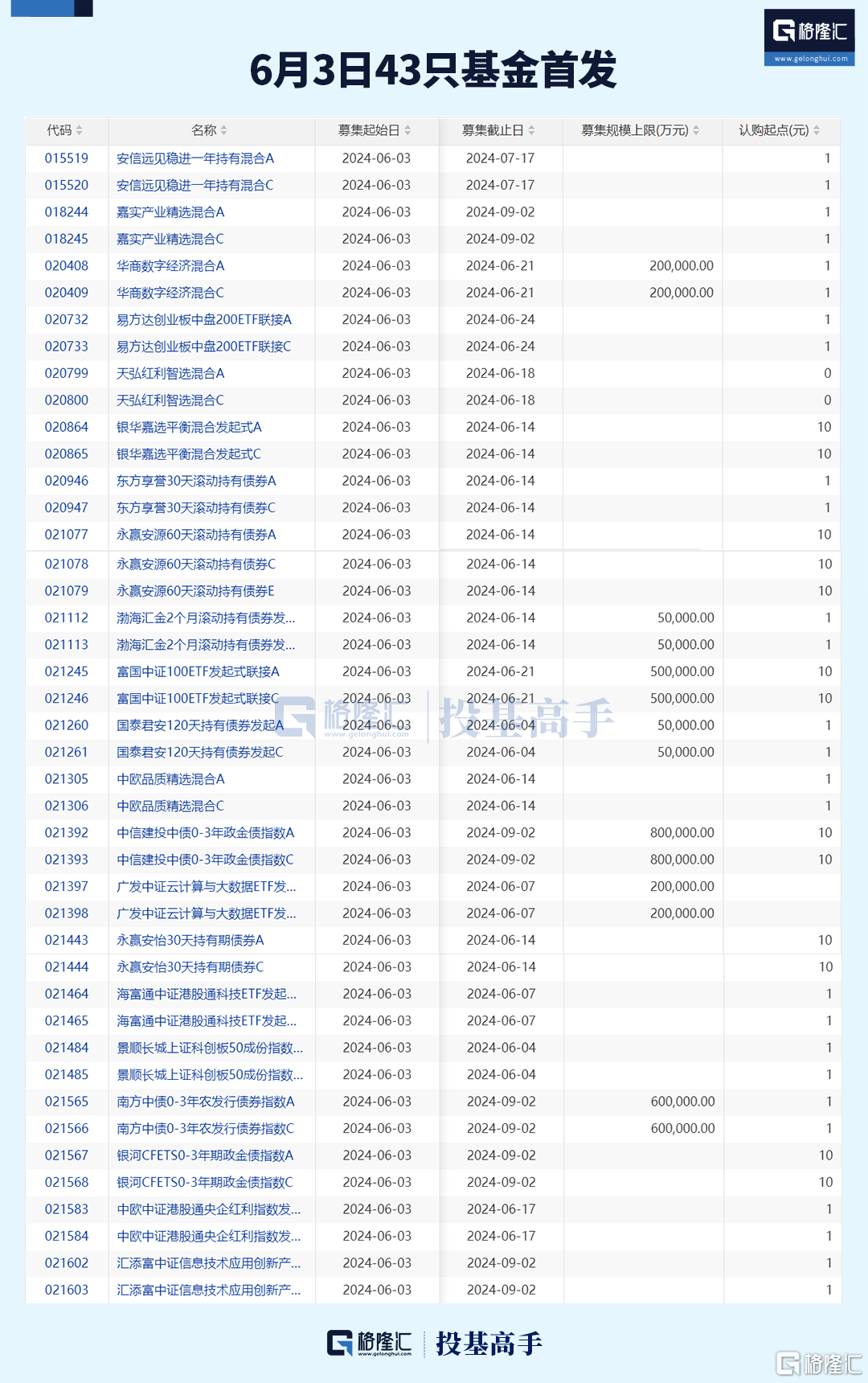Open the fund 中信建投中债0-3年政金债指数A
868x1383 pixels.
coord(206,833)
